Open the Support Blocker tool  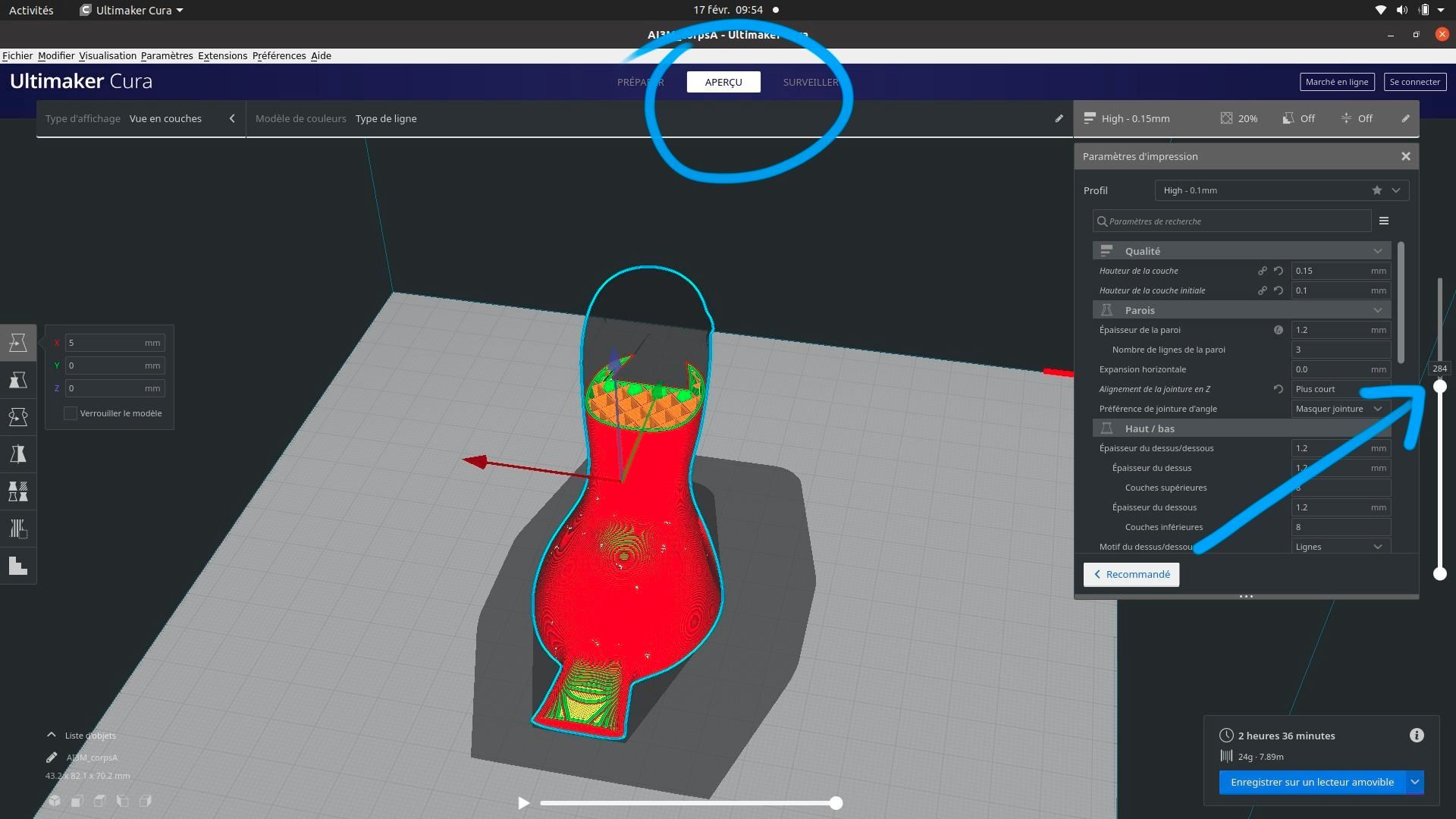(18, 529)
